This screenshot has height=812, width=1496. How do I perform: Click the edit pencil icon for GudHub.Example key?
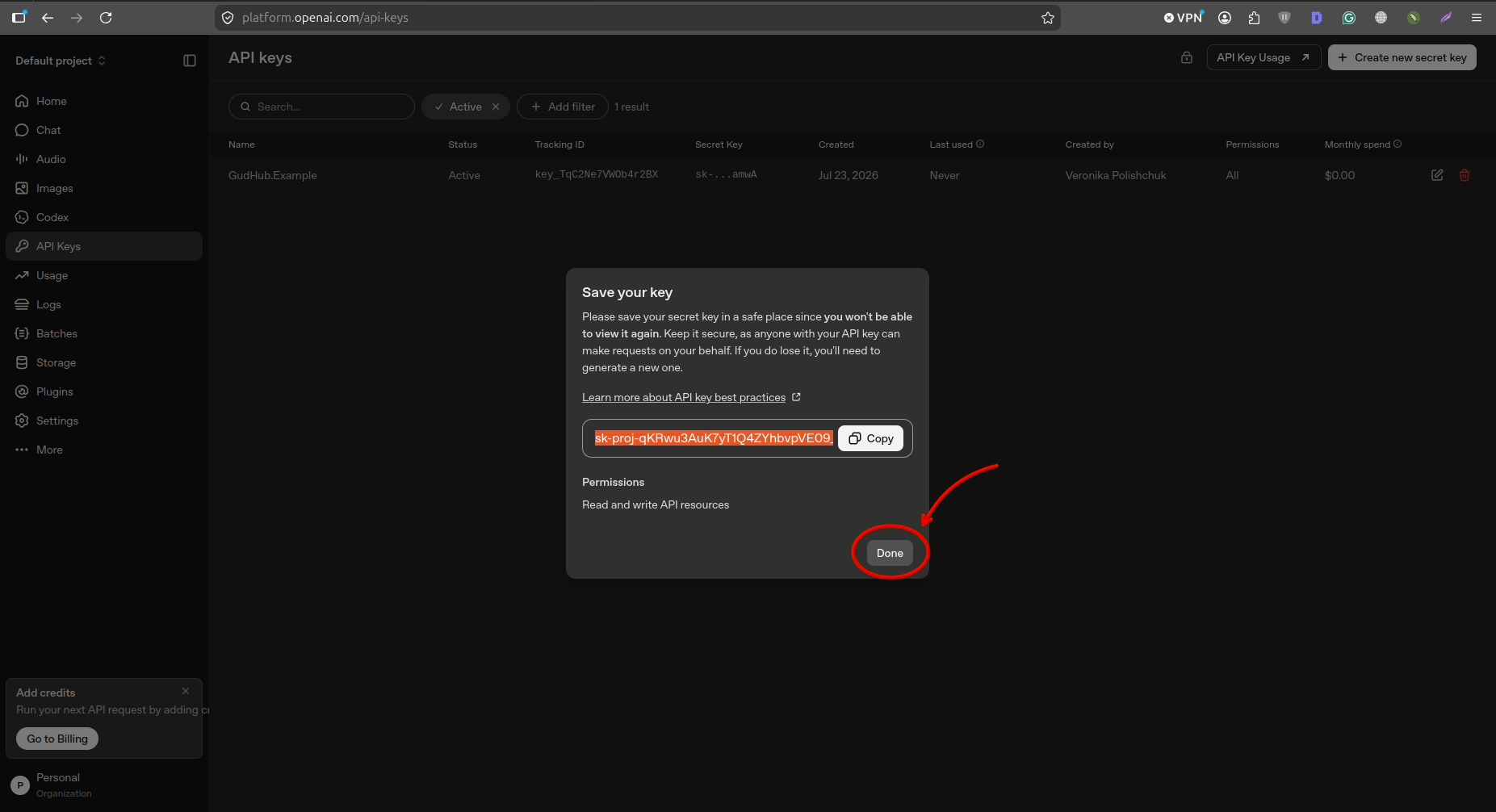click(x=1437, y=175)
